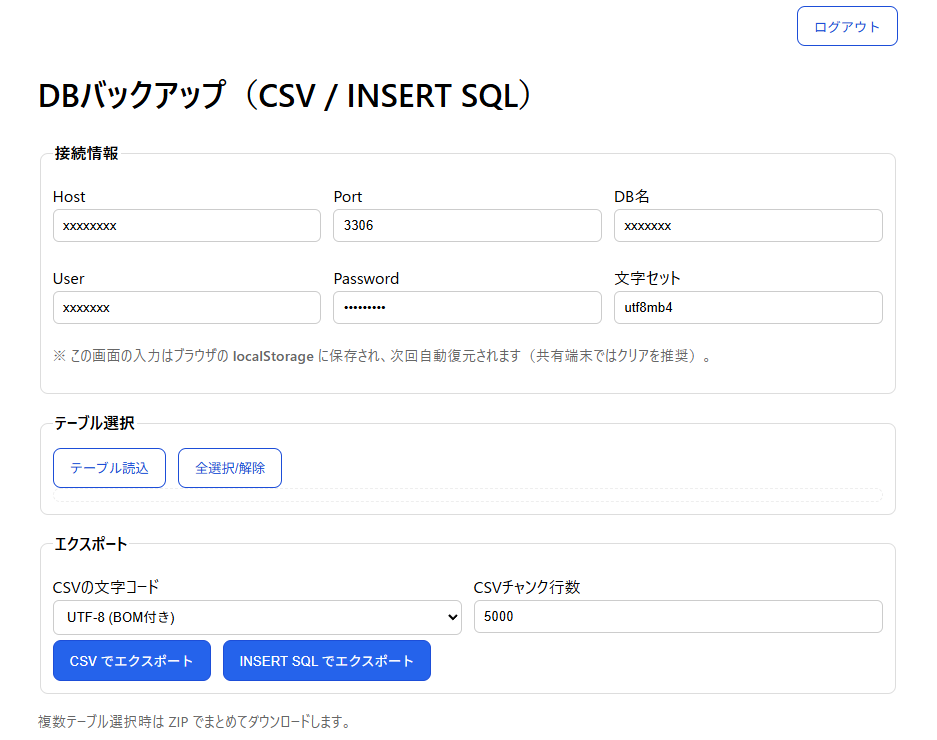The width and height of the screenshot is (937, 740).
Task: Click the ログアウト button
Action: 846,26
